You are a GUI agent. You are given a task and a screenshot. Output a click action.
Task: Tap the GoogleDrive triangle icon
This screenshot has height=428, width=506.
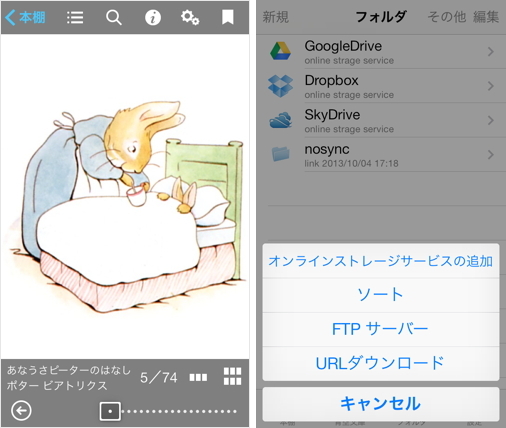click(x=280, y=51)
